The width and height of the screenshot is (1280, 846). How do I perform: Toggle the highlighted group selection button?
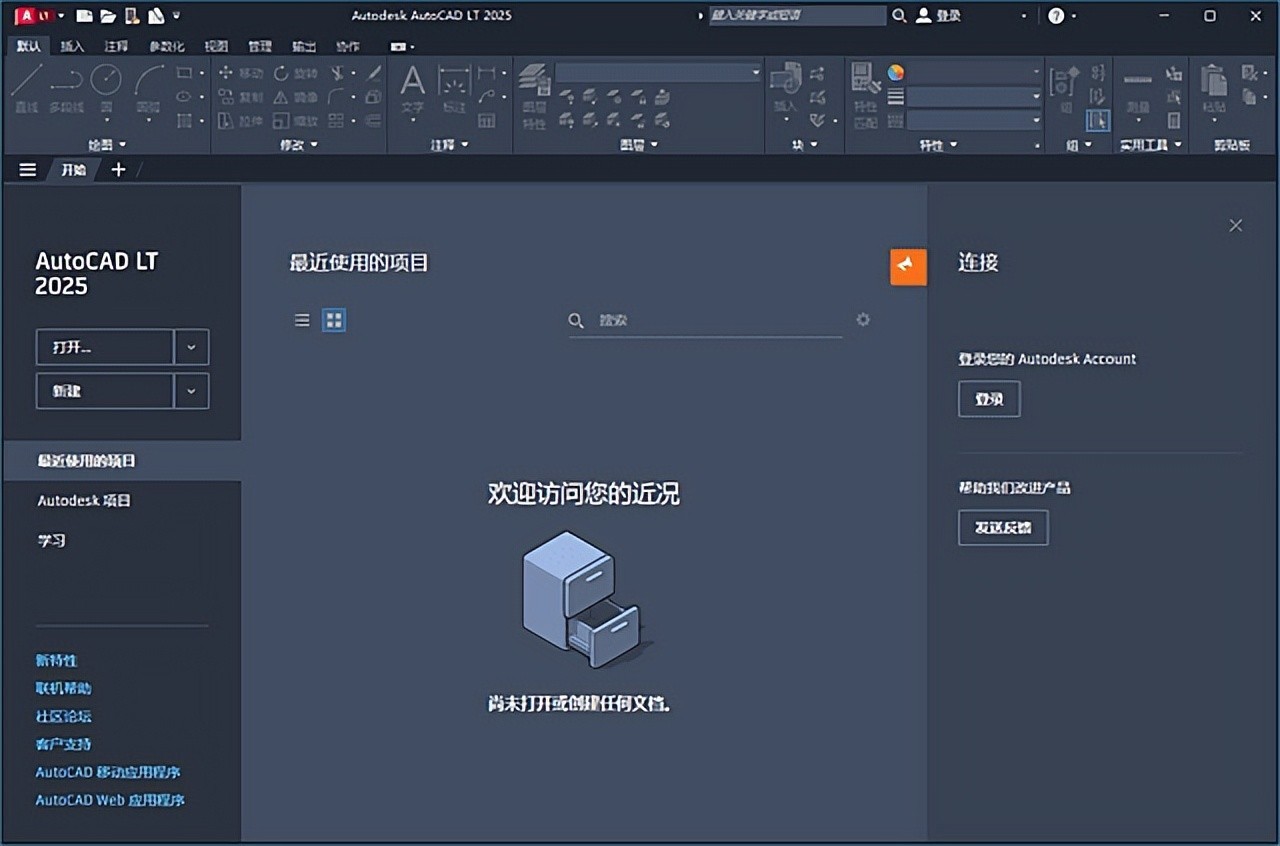pyautogui.click(x=1098, y=120)
